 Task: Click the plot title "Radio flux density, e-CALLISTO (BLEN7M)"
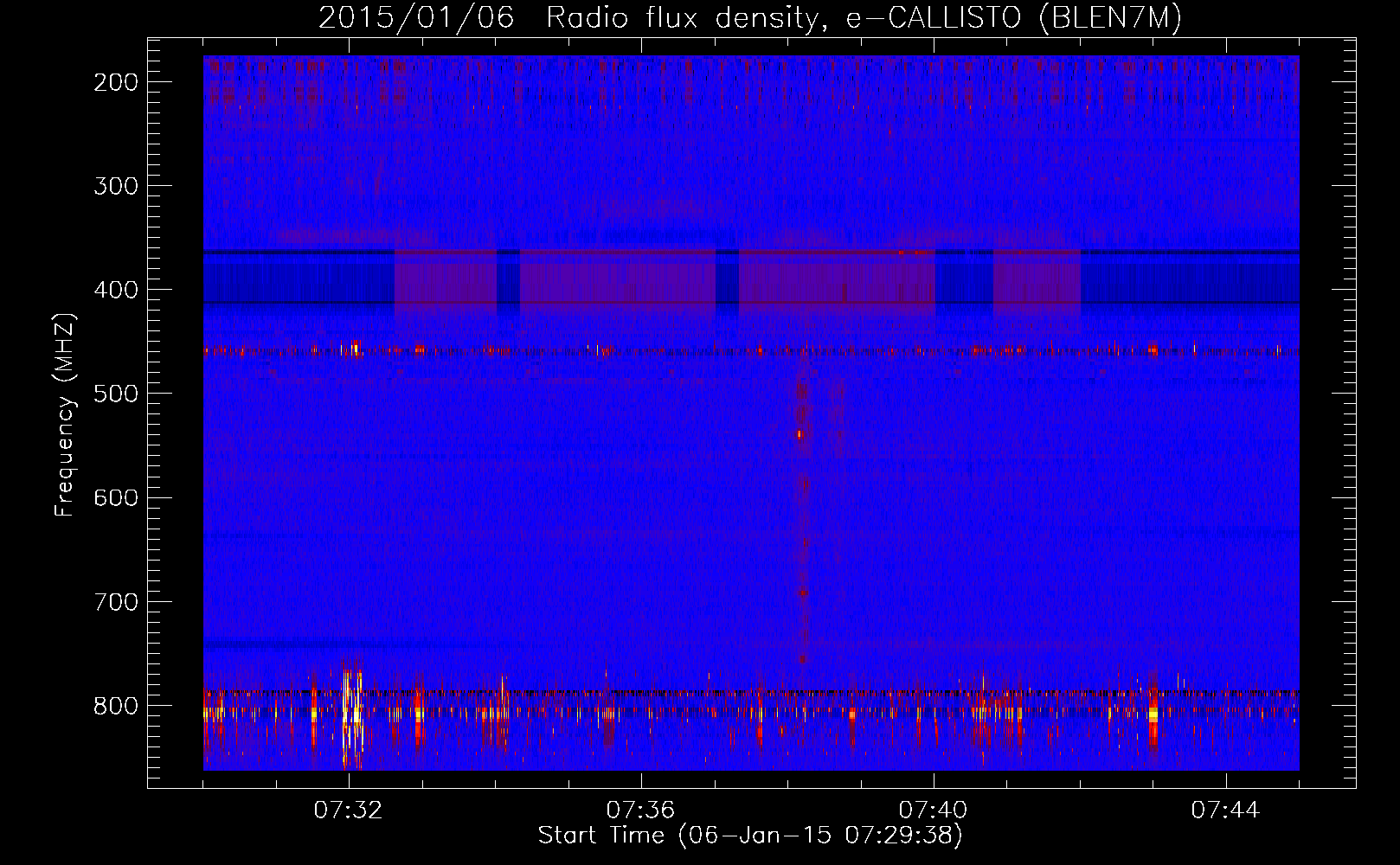click(864, 18)
